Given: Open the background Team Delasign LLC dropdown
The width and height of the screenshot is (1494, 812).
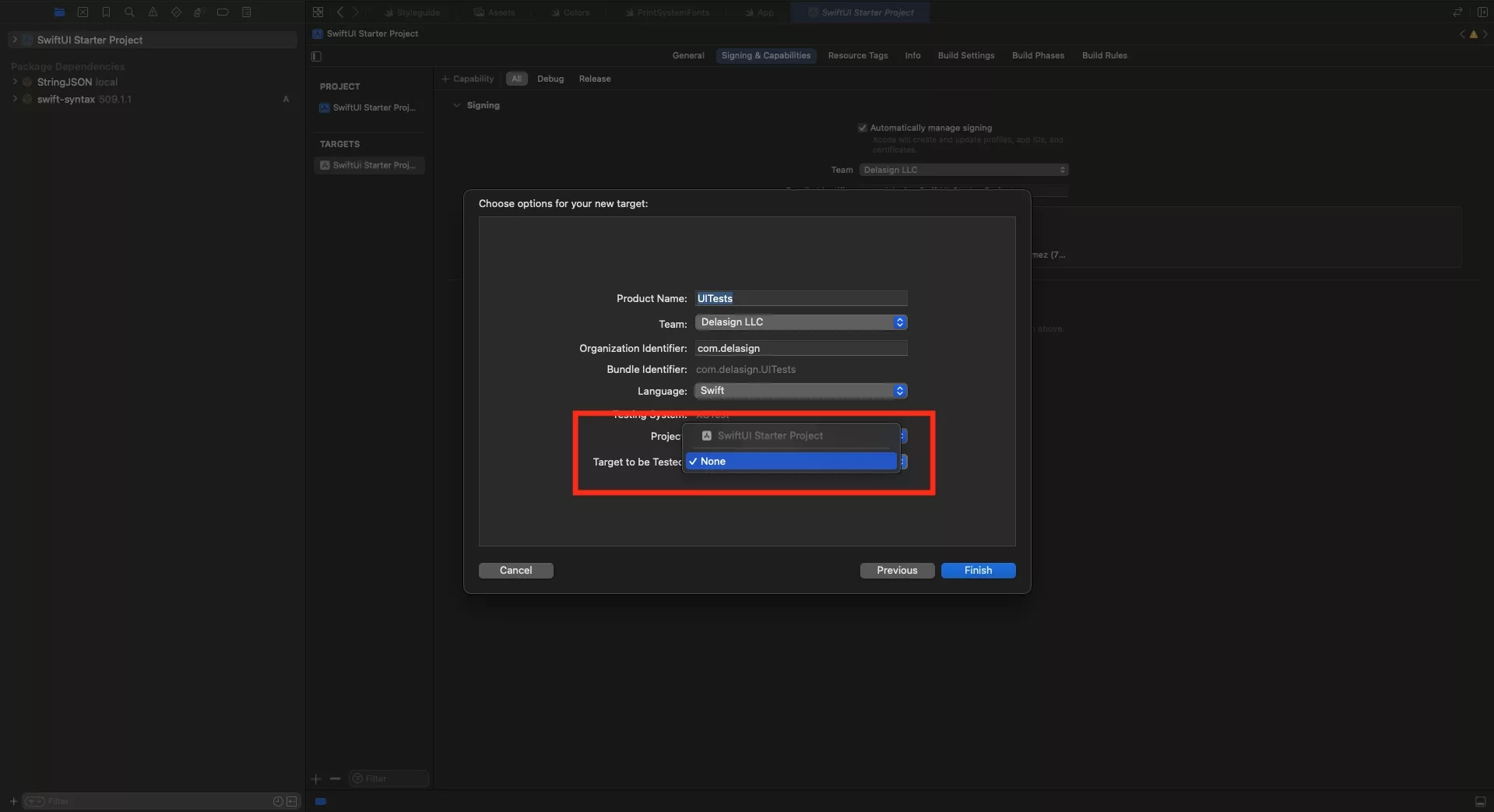Looking at the screenshot, I should 964,170.
